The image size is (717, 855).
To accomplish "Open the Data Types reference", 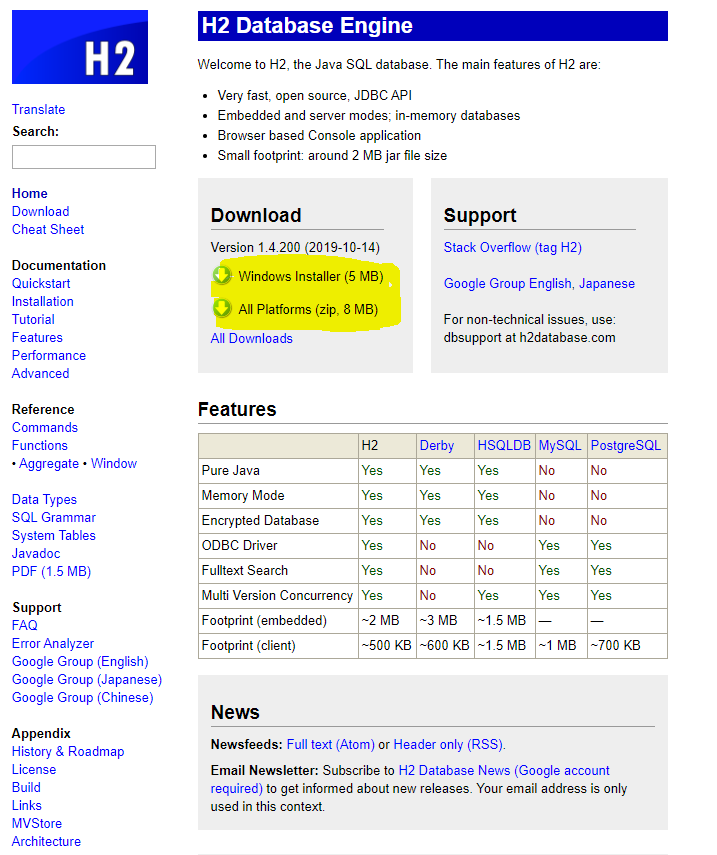I will (x=44, y=499).
